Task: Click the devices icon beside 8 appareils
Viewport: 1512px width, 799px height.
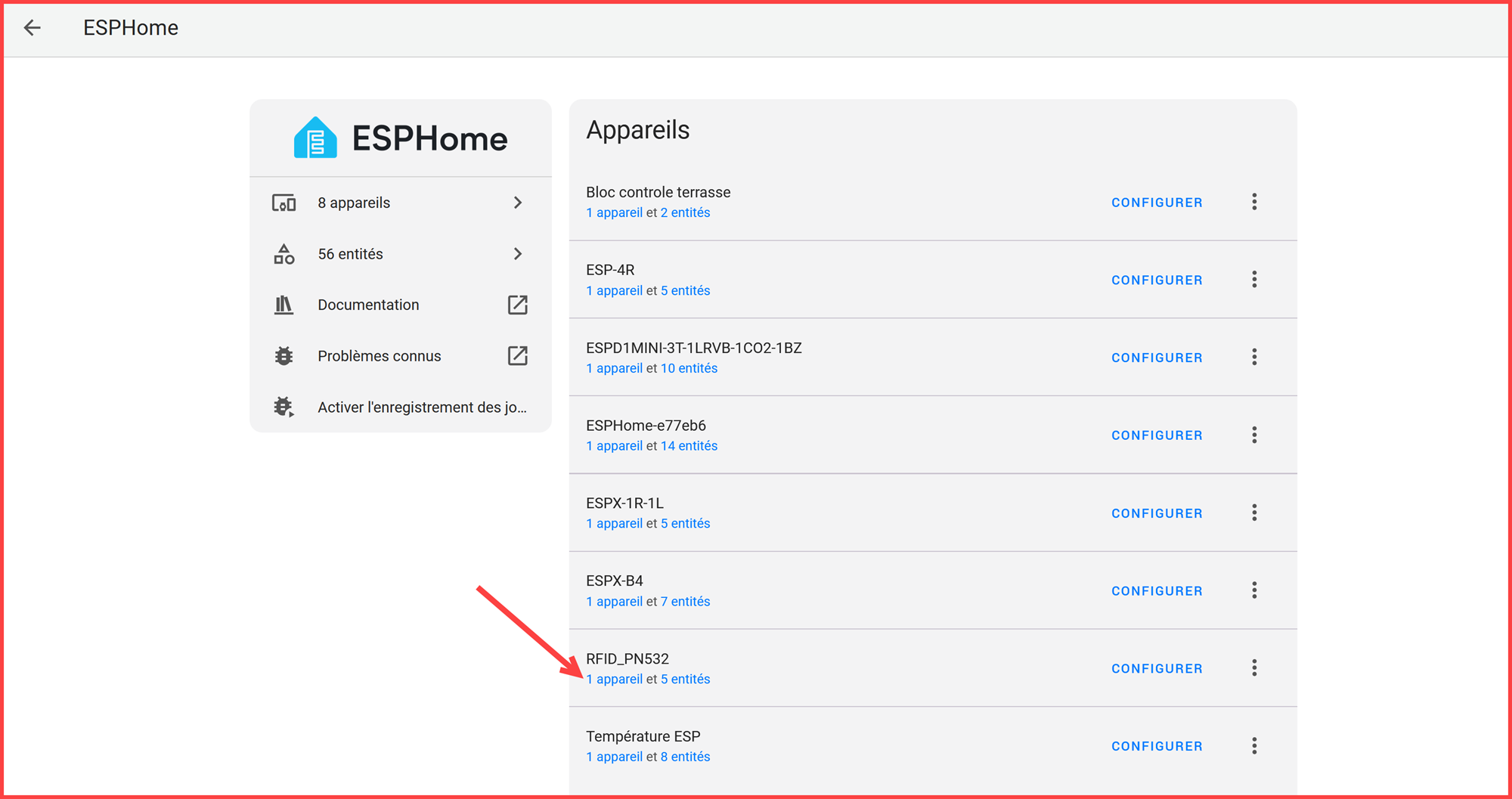Action: click(283, 203)
